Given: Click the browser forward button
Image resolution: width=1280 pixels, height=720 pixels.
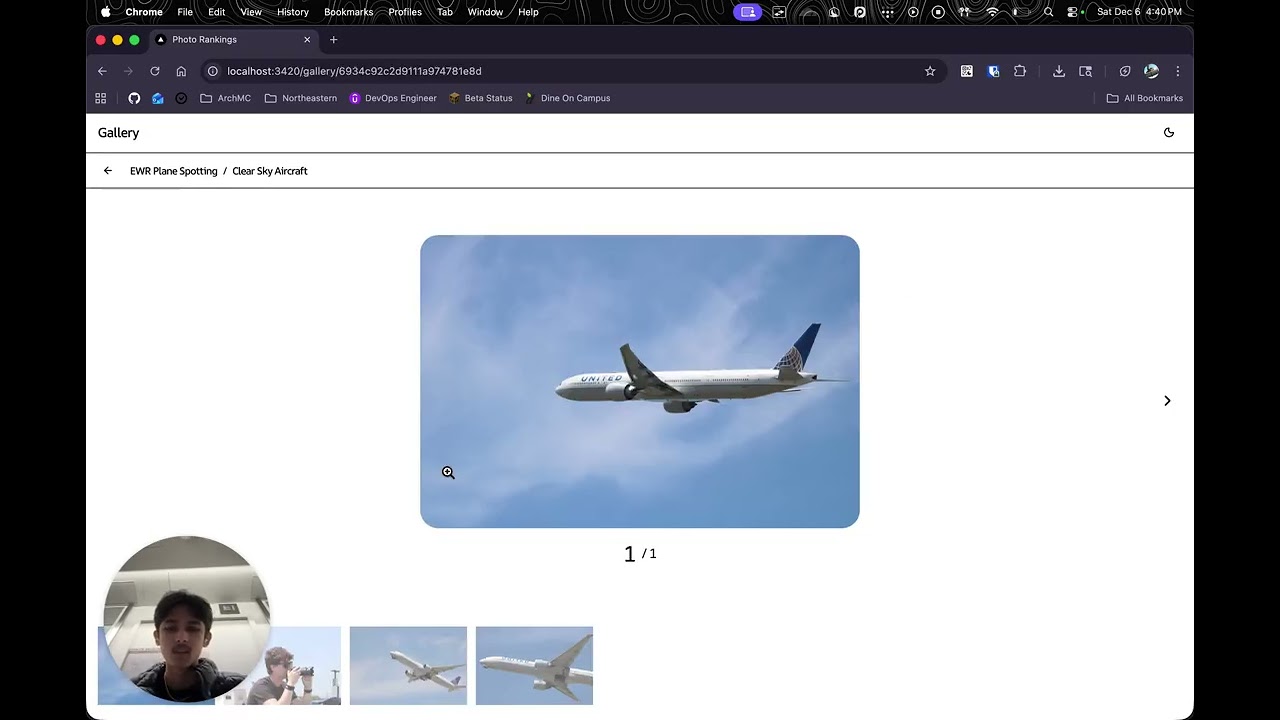Looking at the screenshot, I should [128, 71].
